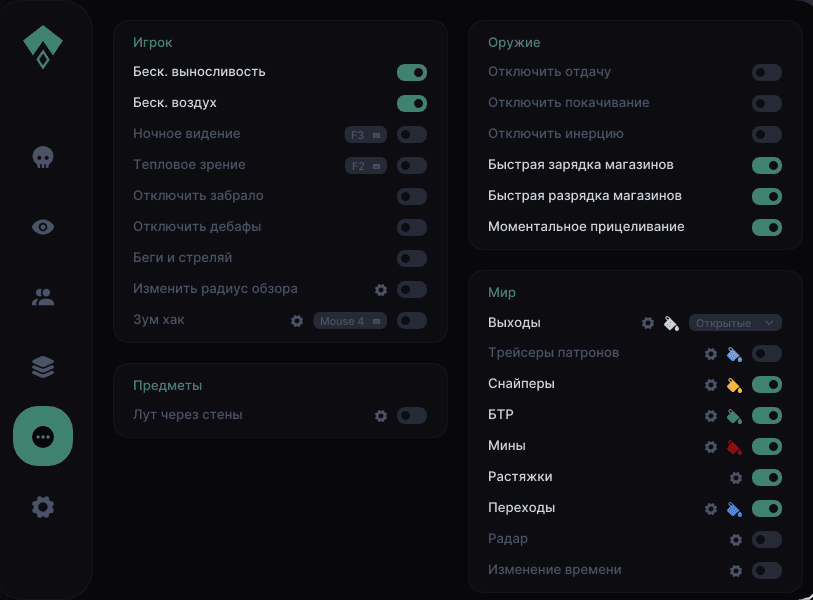Disable the Беск. выносливость toggle

tap(412, 72)
